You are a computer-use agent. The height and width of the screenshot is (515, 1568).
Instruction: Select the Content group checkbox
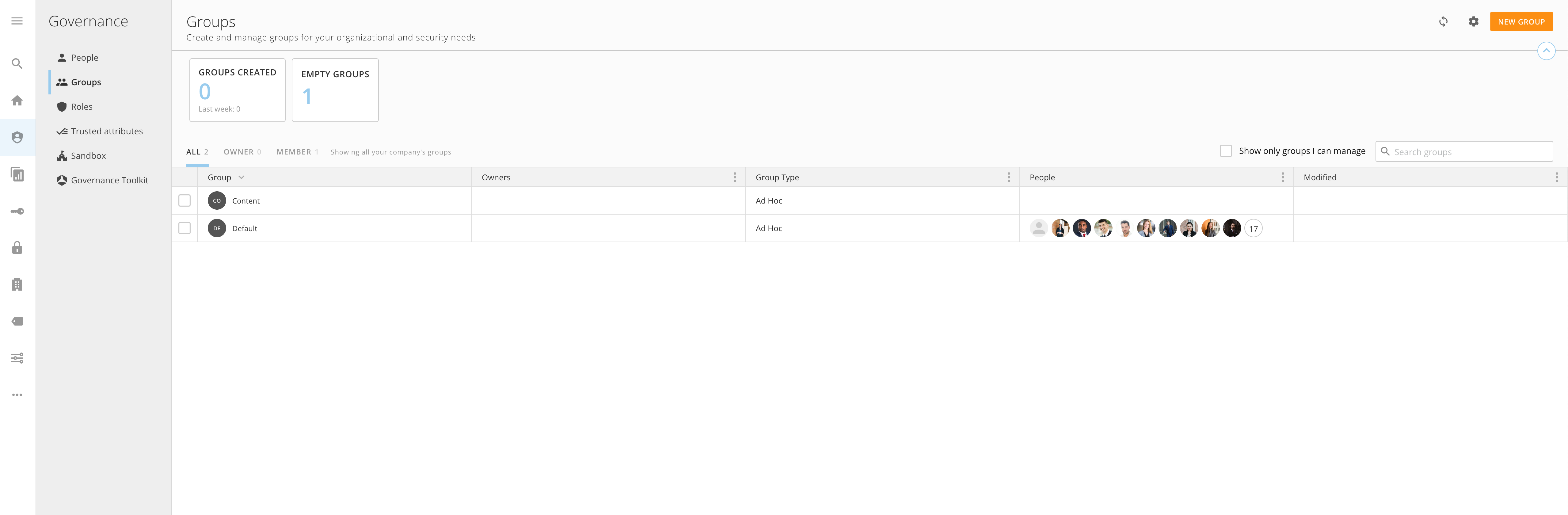[185, 201]
